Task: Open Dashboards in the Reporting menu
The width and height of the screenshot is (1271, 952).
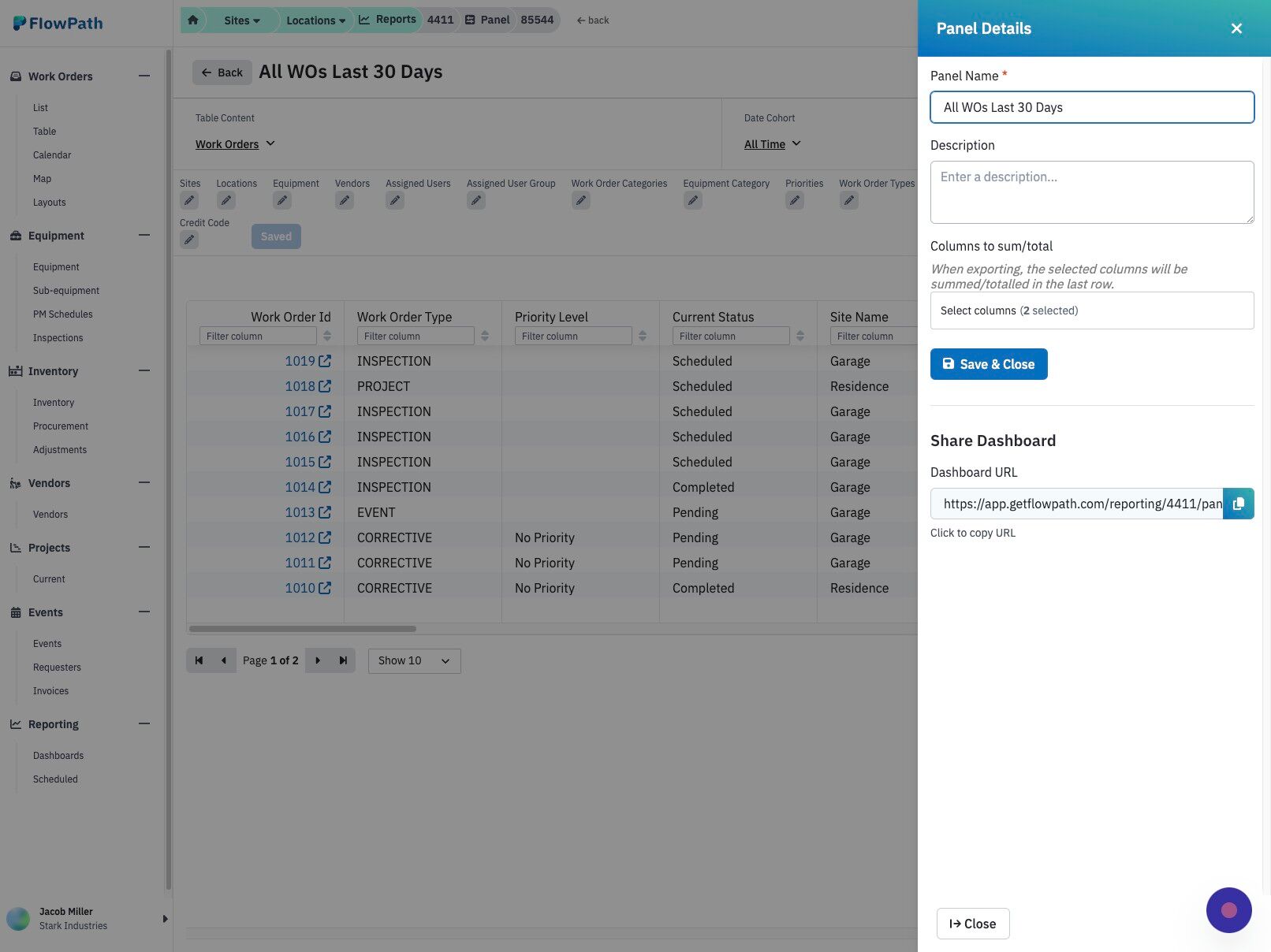Action: coord(58,756)
